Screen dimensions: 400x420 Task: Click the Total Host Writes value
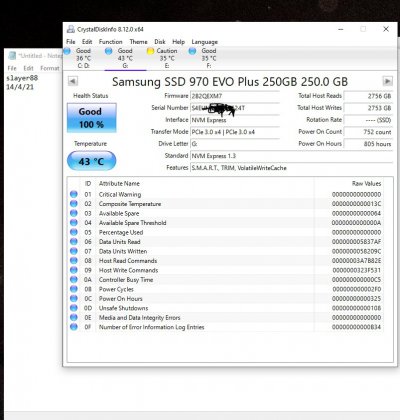tap(368, 108)
